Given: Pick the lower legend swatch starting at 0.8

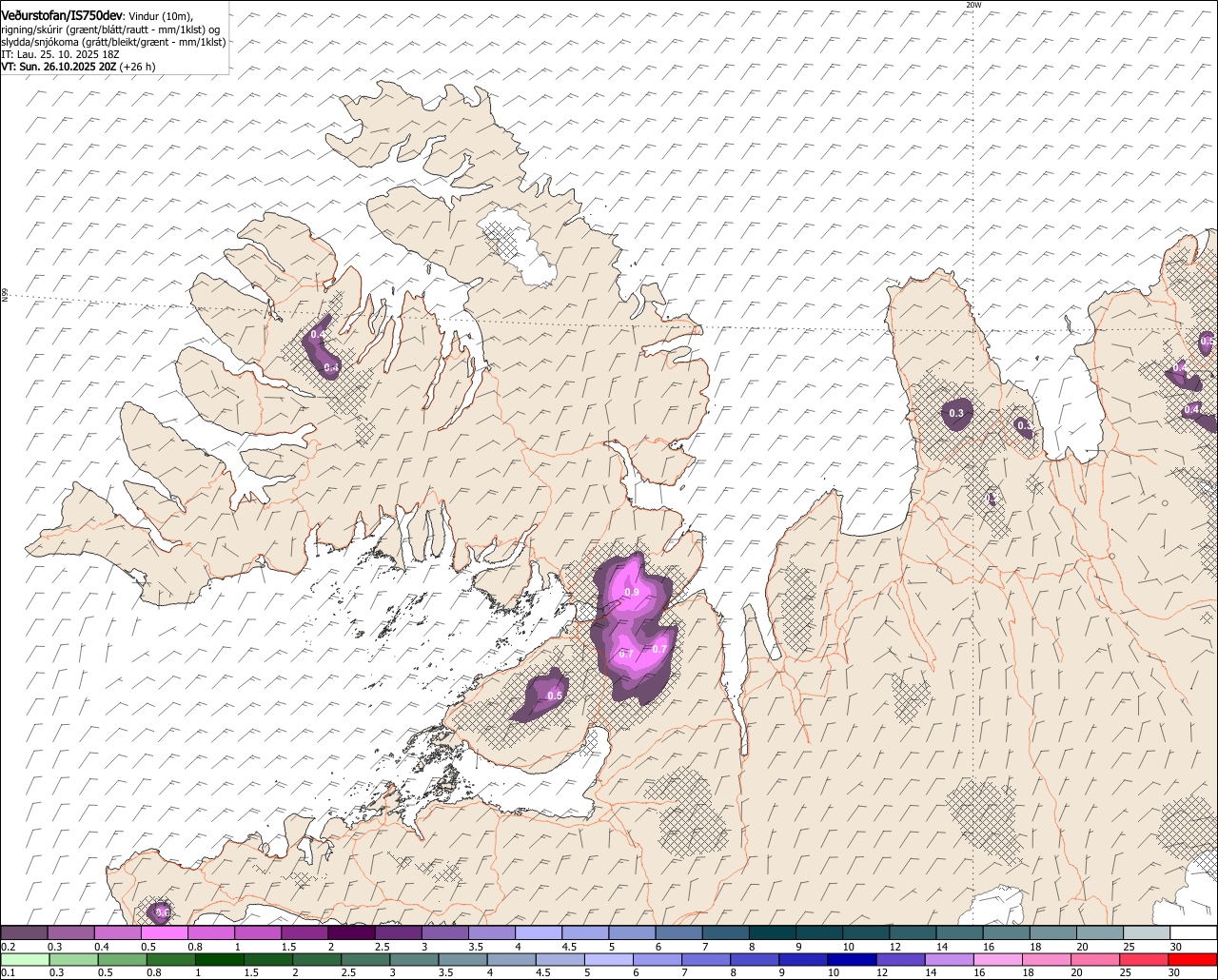Looking at the screenshot, I should pos(169,960).
